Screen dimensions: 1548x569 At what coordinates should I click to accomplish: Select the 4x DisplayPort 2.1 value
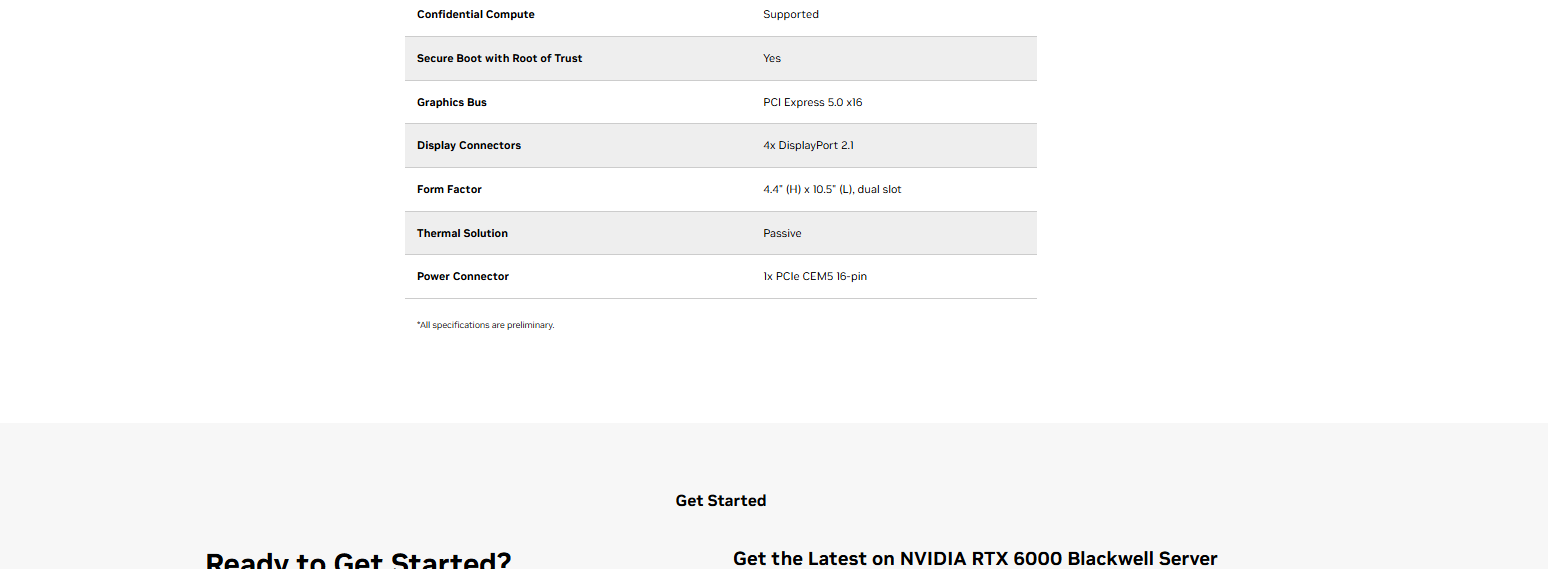pos(808,146)
